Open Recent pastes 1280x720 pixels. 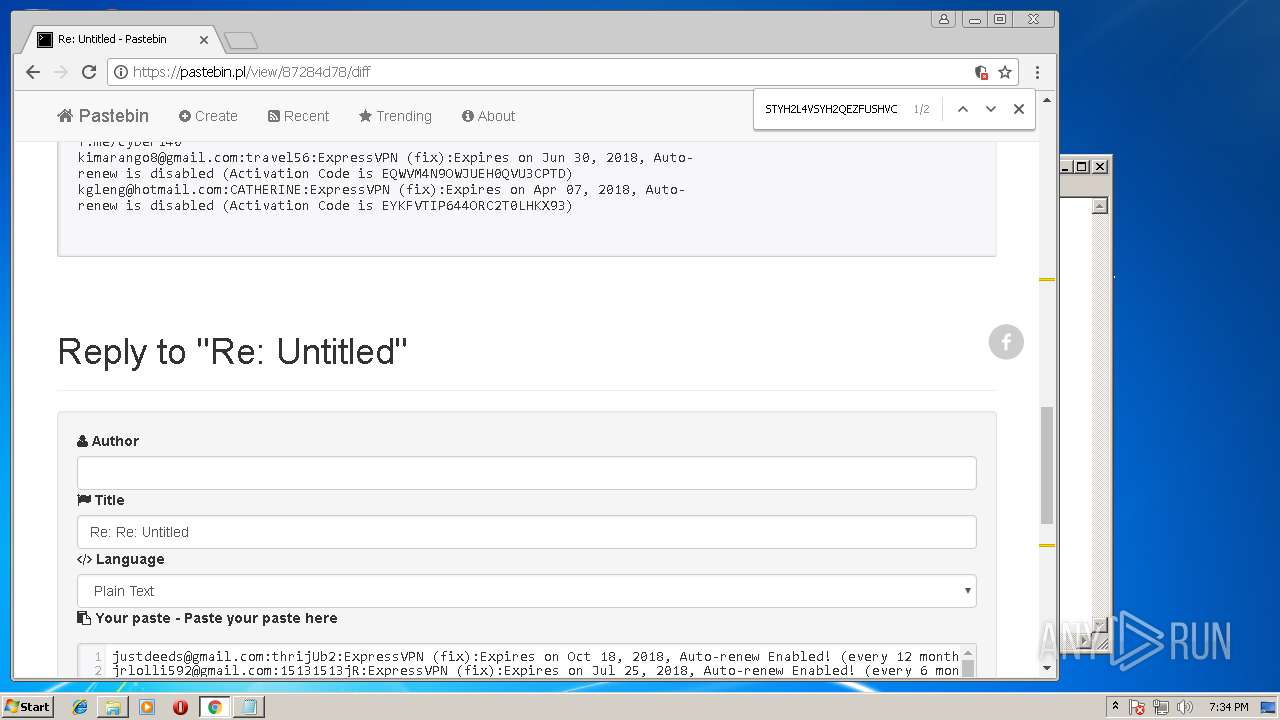[298, 116]
